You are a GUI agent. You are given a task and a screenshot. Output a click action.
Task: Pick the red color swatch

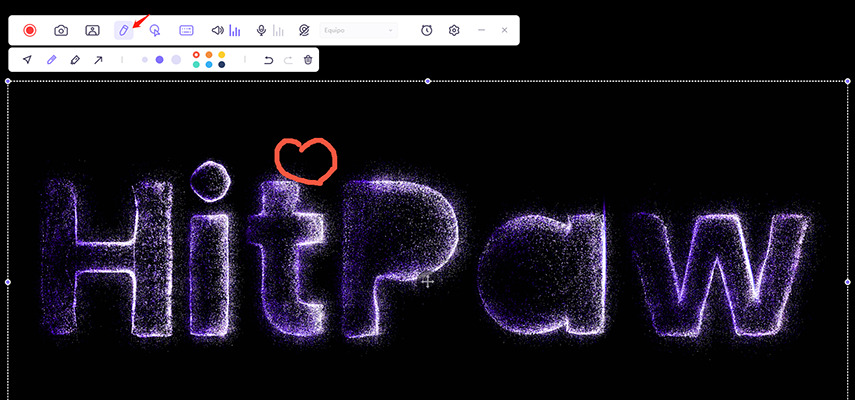coord(196,54)
